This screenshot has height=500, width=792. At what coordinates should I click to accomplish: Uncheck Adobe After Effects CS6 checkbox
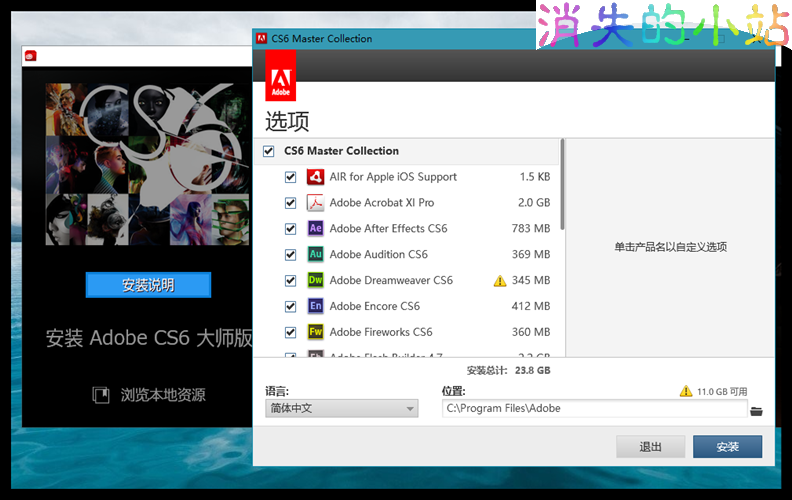pyautogui.click(x=290, y=229)
